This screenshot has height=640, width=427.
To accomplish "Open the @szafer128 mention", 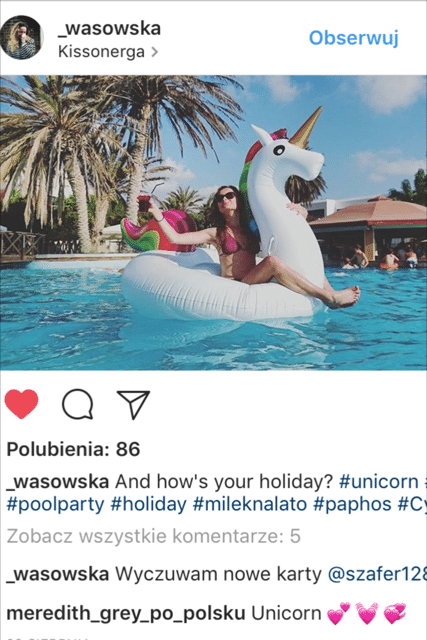I will (x=377, y=574).
